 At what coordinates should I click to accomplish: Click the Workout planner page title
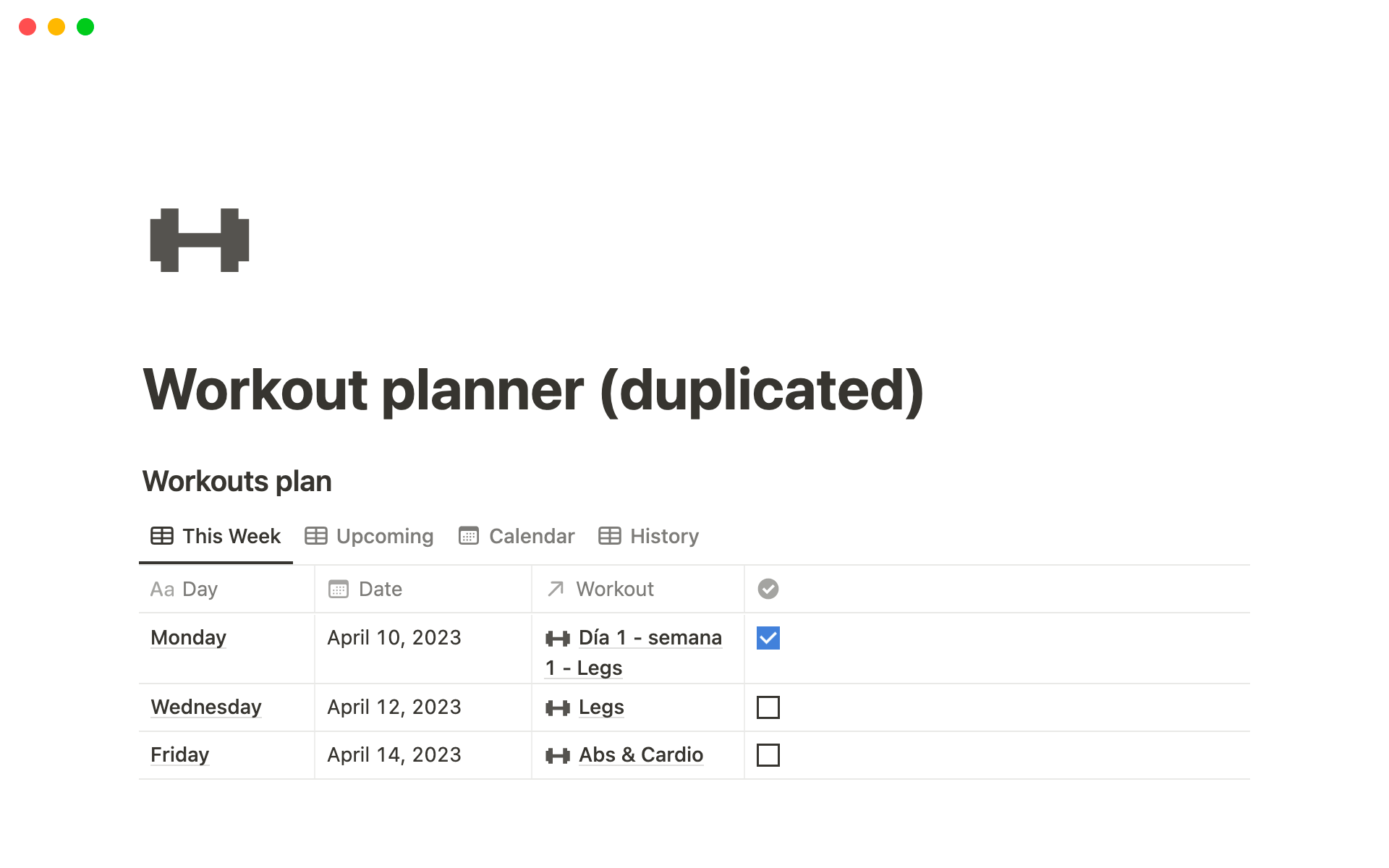tap(533, 390)
